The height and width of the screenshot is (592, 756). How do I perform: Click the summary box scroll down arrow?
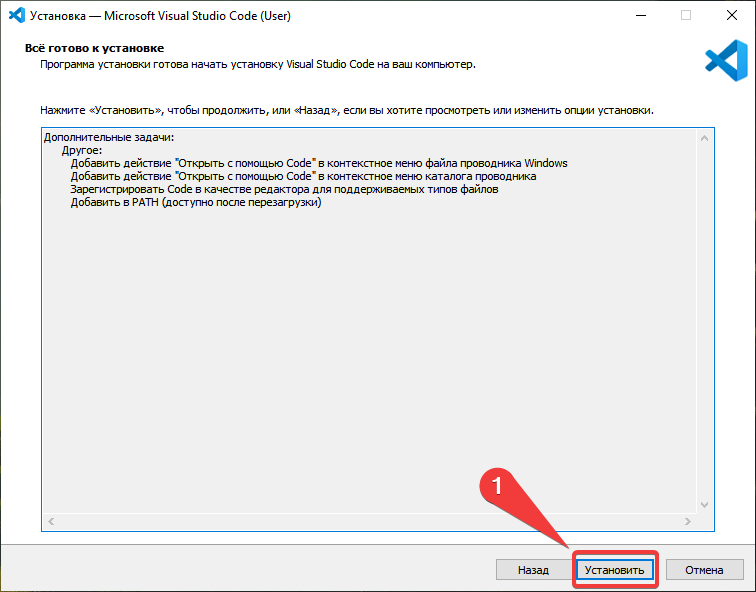(x=704, y=505)
